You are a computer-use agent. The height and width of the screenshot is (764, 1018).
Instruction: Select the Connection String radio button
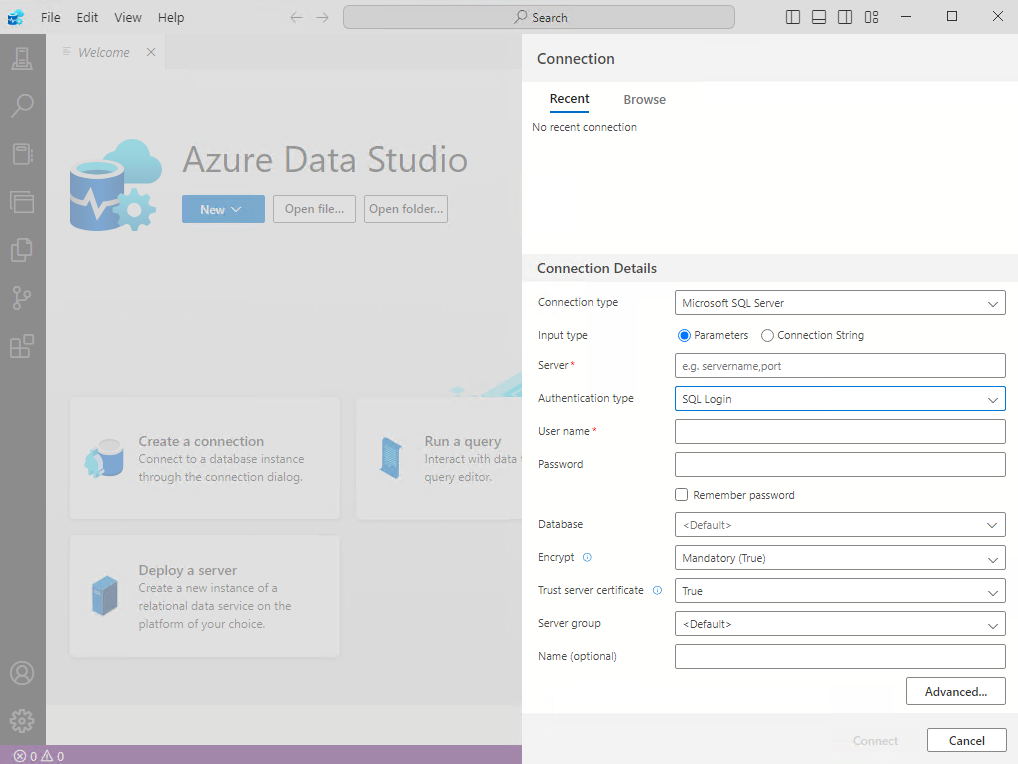(768, 335)
